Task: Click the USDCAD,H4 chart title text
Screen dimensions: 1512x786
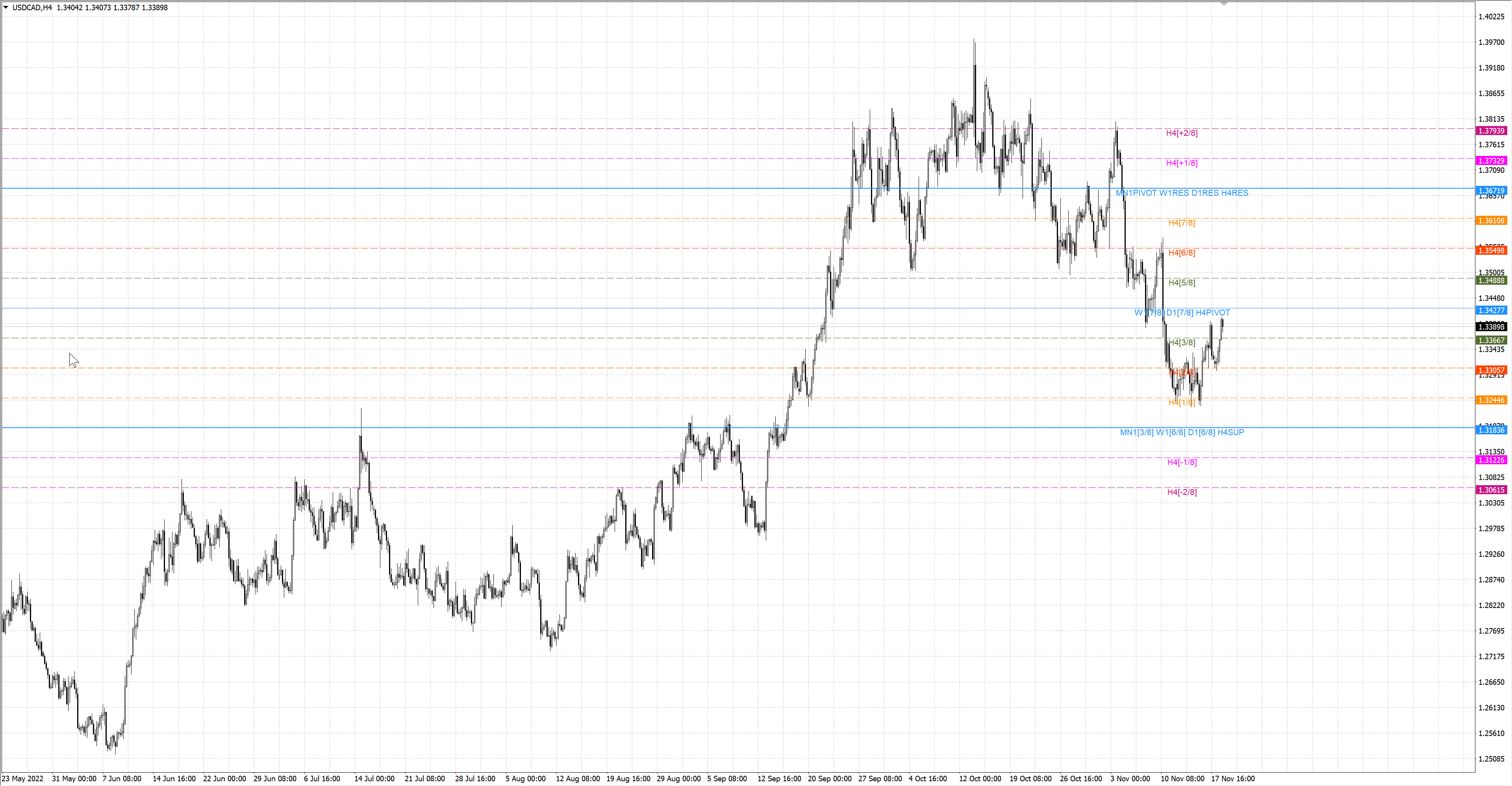Action: [32, 7]
